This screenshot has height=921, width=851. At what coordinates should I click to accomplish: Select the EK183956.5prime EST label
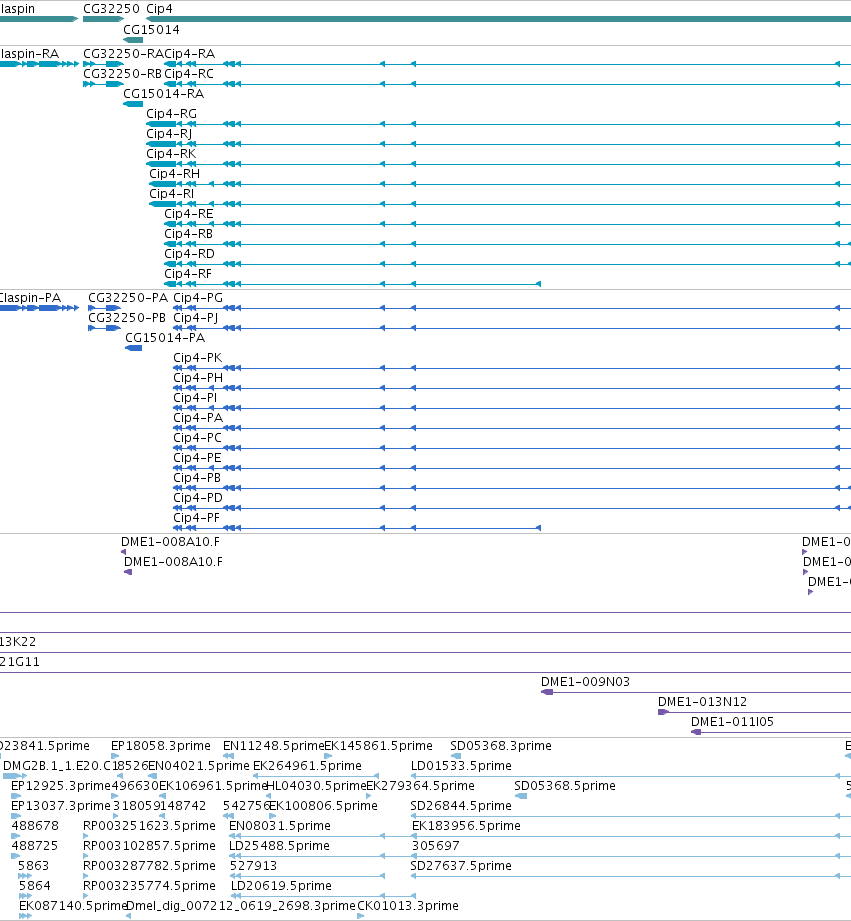(466, 826)
